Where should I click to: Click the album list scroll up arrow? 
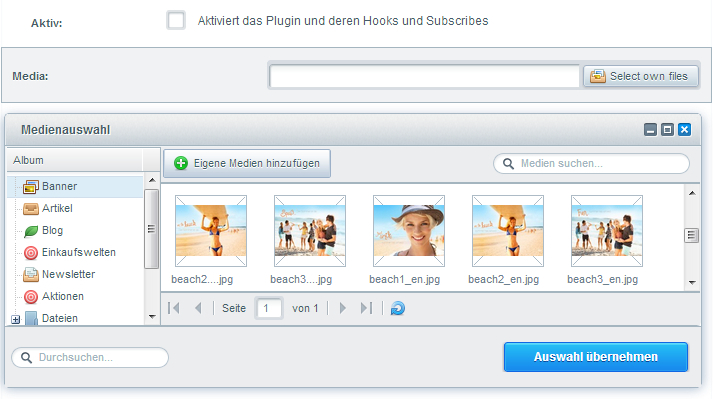152,180
